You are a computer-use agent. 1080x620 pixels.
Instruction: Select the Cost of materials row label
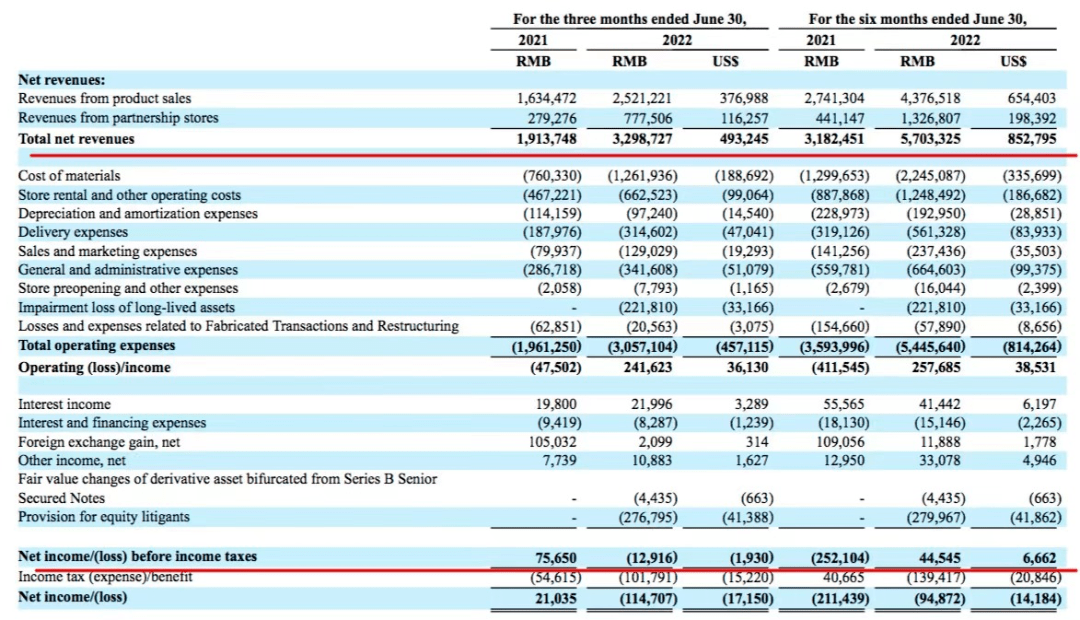(69, 176)
